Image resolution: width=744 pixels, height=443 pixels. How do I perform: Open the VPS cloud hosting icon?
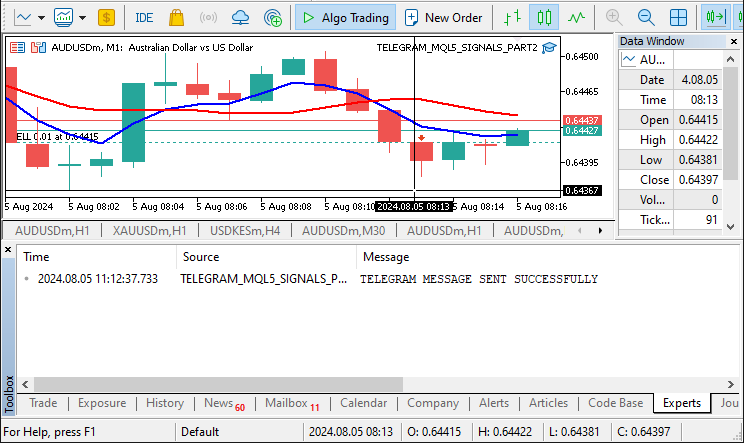point(241,18)
